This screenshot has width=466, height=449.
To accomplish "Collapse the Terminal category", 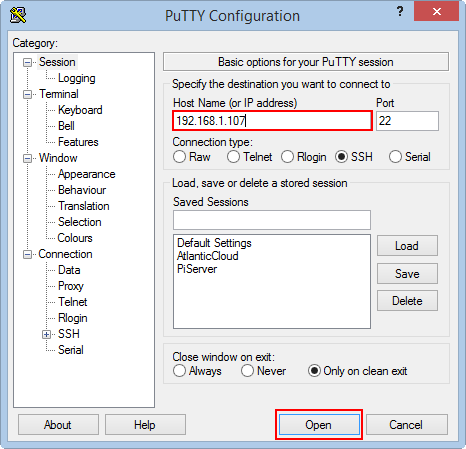I will [x=27, y=94].
